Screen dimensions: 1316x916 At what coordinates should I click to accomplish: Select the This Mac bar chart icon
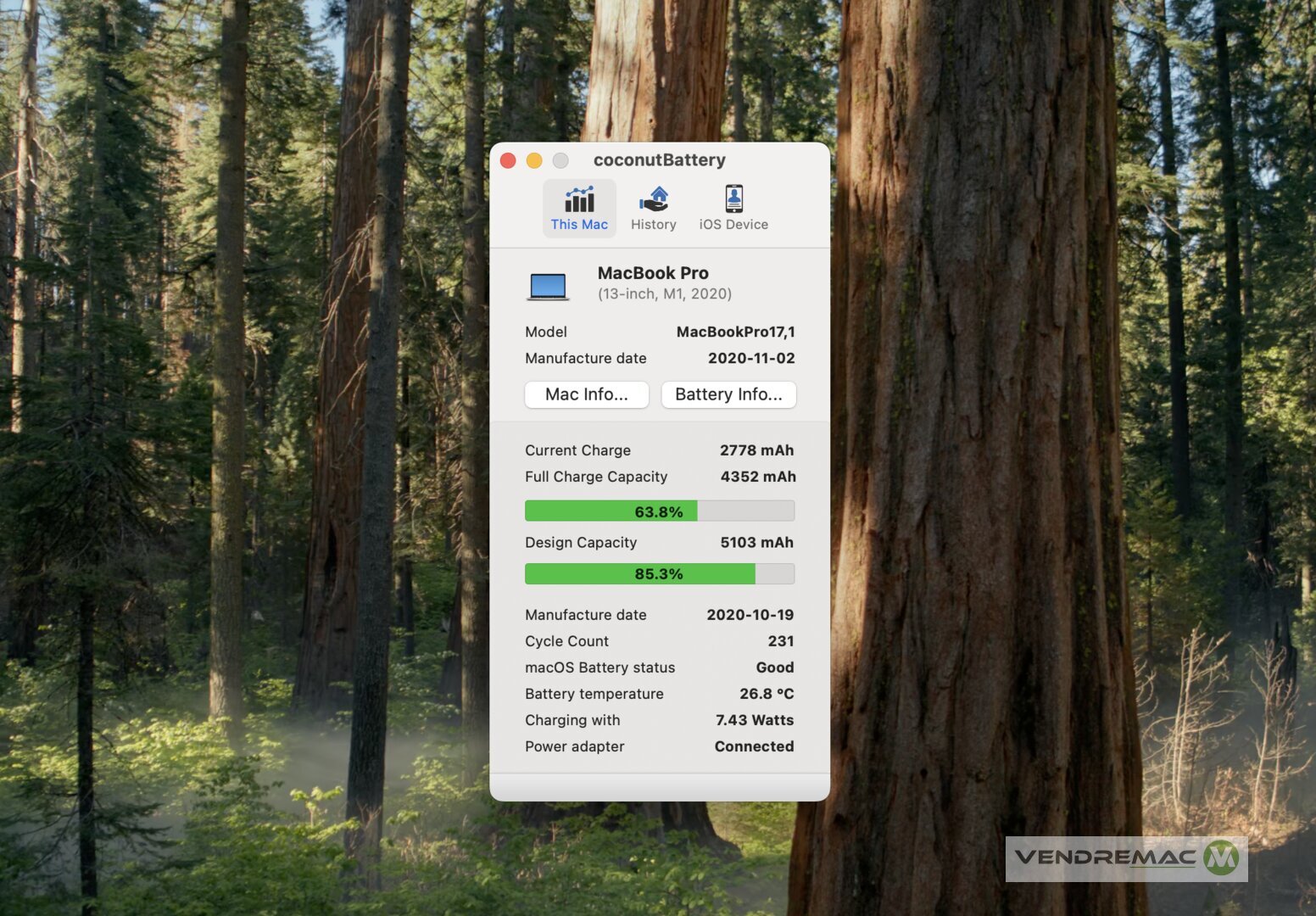tap(579, 201)
